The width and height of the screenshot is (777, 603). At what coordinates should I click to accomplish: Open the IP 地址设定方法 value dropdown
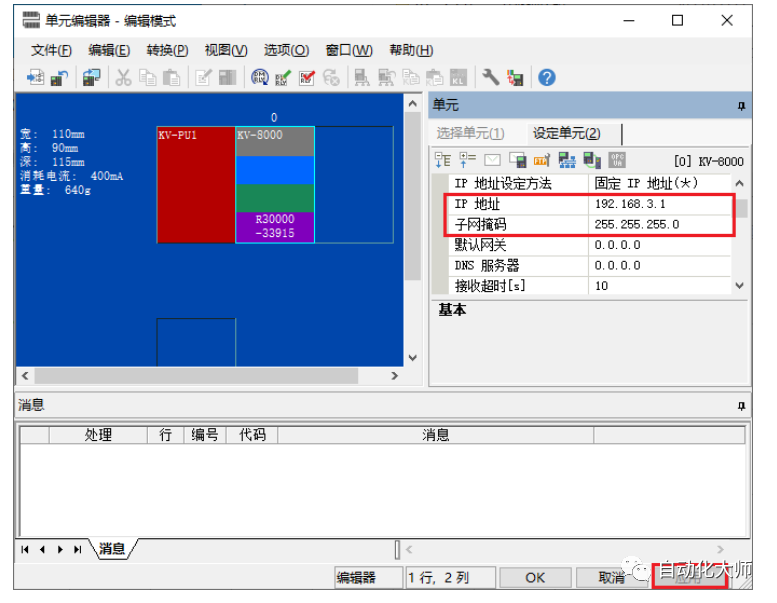pyautogui.click(x=662, y=184)
